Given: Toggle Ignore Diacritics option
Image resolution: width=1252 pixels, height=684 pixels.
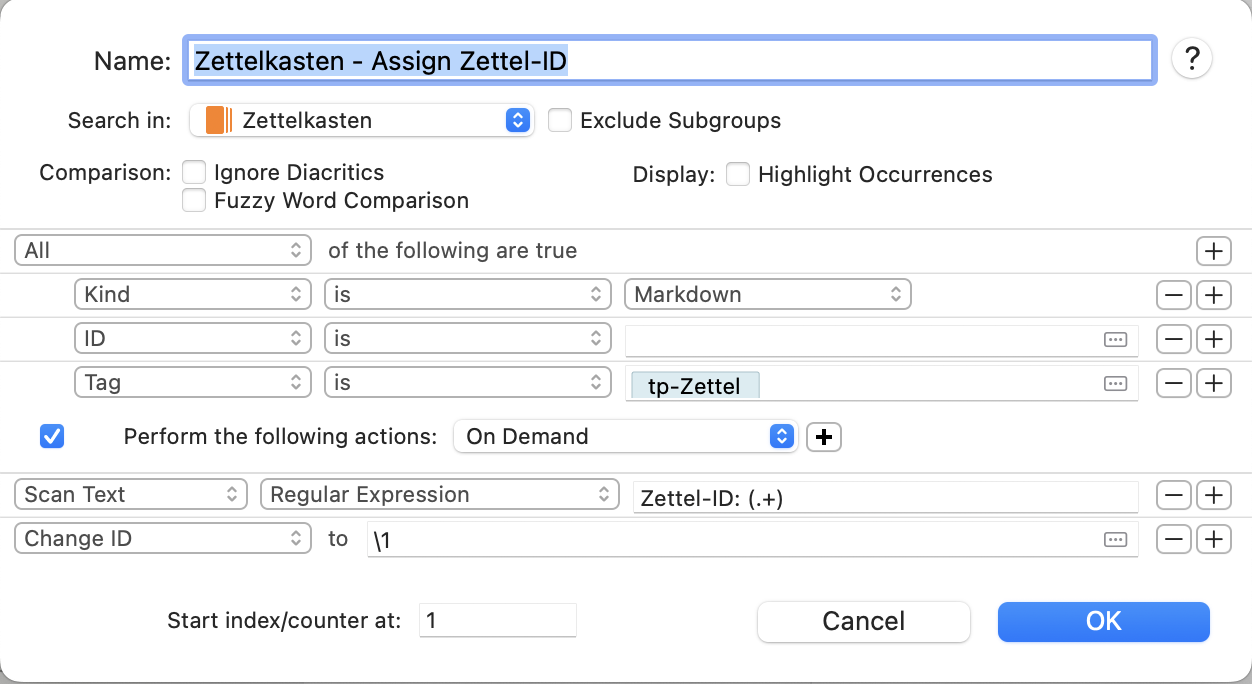Looking at the screenshot, I should point(194,173).
